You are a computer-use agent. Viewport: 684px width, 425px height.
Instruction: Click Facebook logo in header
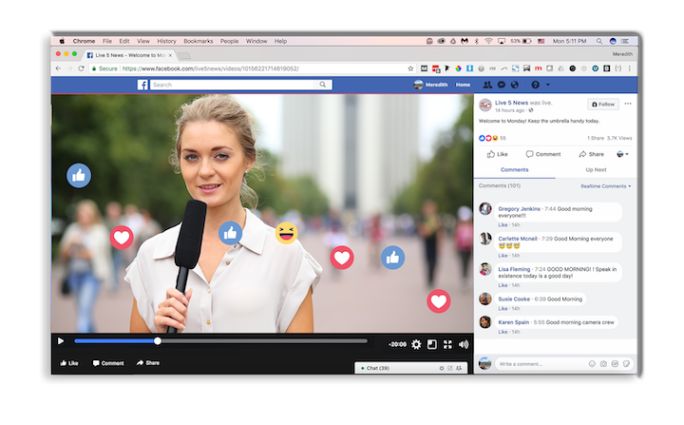point(143,85)
